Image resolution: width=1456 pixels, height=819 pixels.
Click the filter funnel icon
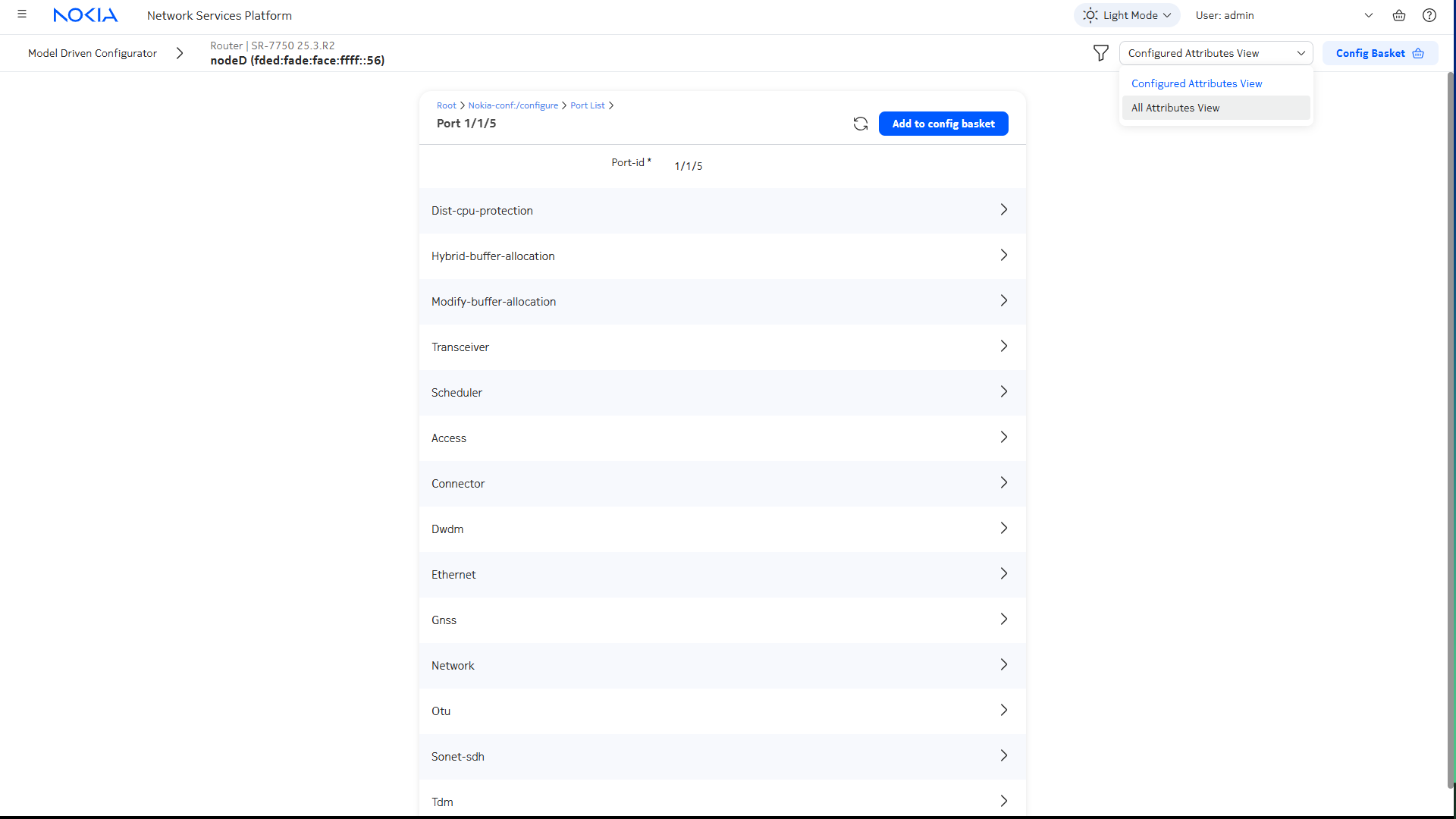pyautogui.click(x=1100, y=53)
